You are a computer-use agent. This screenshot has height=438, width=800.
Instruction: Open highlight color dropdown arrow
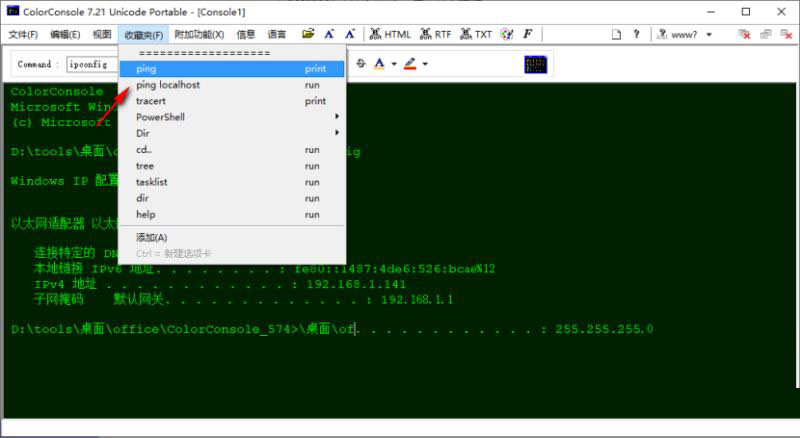tap(425, 64)
